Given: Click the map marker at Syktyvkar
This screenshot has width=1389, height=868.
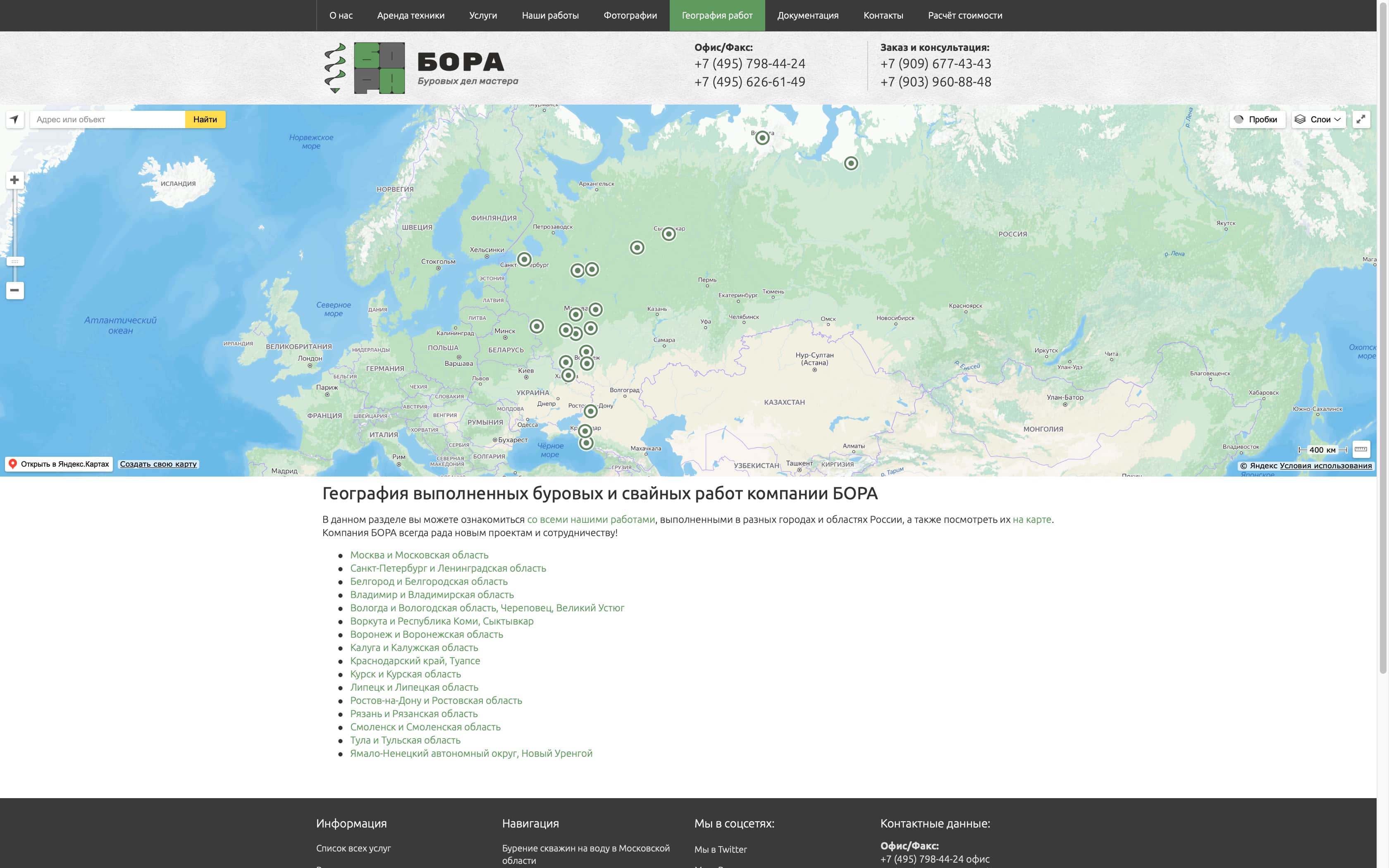Looking at the screenshot, I should (x=669, y=234).
